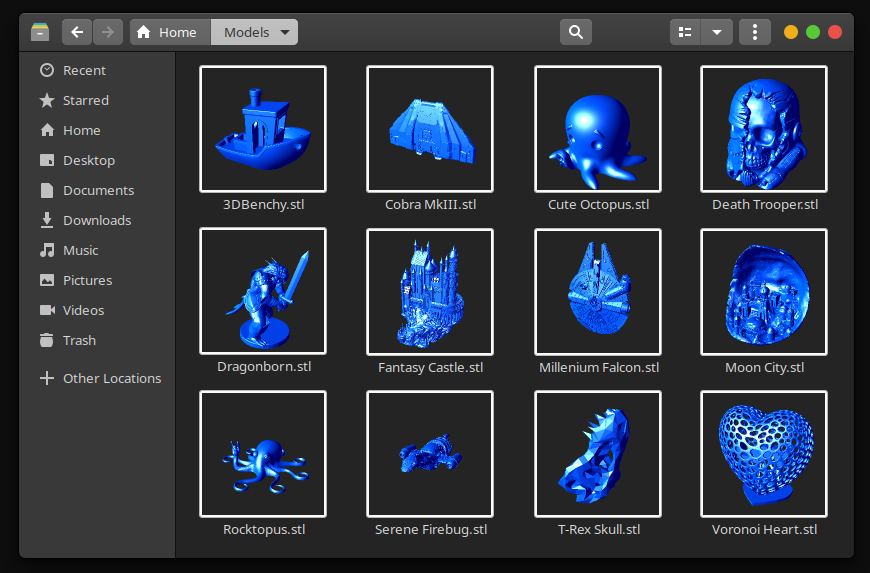Viewport: 870px width, 573px height.
Task: Click the forward navigation arrow
Action: point(108,32)
